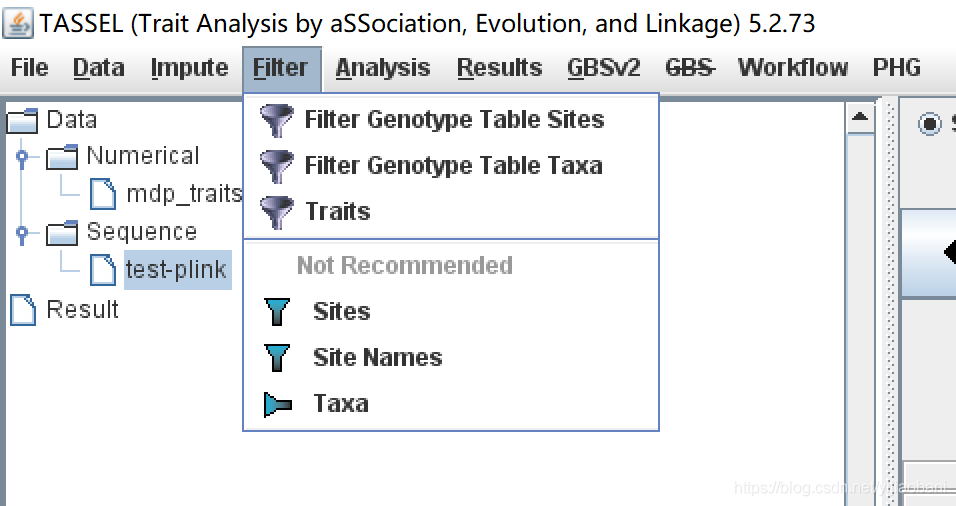This screenshot has height=506, width=956.
Task: Open the Workflow menu
Action: (x=792, y=68)
